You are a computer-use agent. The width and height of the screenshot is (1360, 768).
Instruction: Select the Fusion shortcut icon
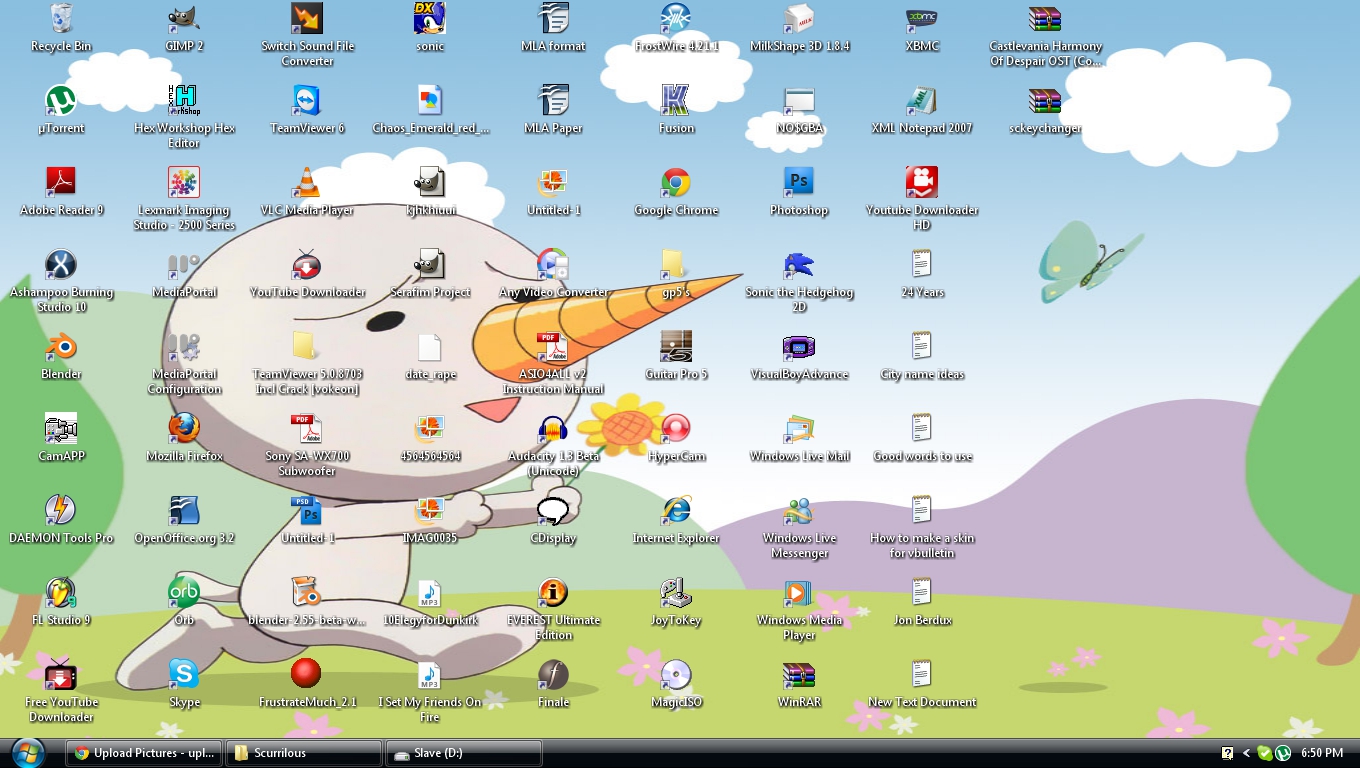pyautogui.click(x=676, y=100)
